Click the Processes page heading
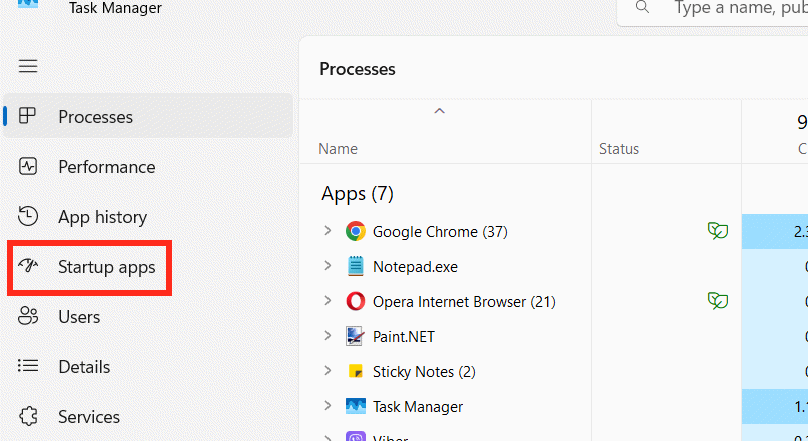This screenshot has width=808, height=441. [x=357, y=69]
